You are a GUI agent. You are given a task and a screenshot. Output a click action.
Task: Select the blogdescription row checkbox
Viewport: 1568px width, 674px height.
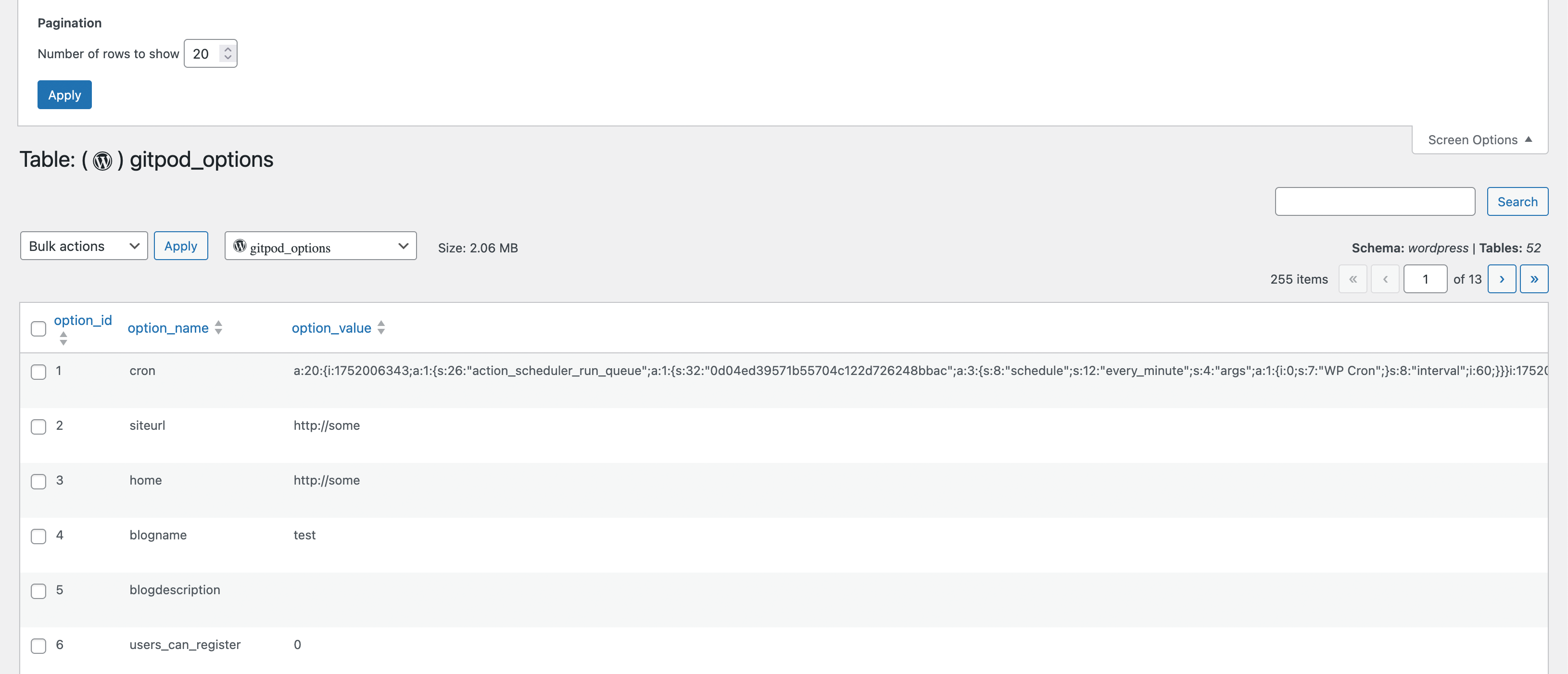click(x=38, y=591)
